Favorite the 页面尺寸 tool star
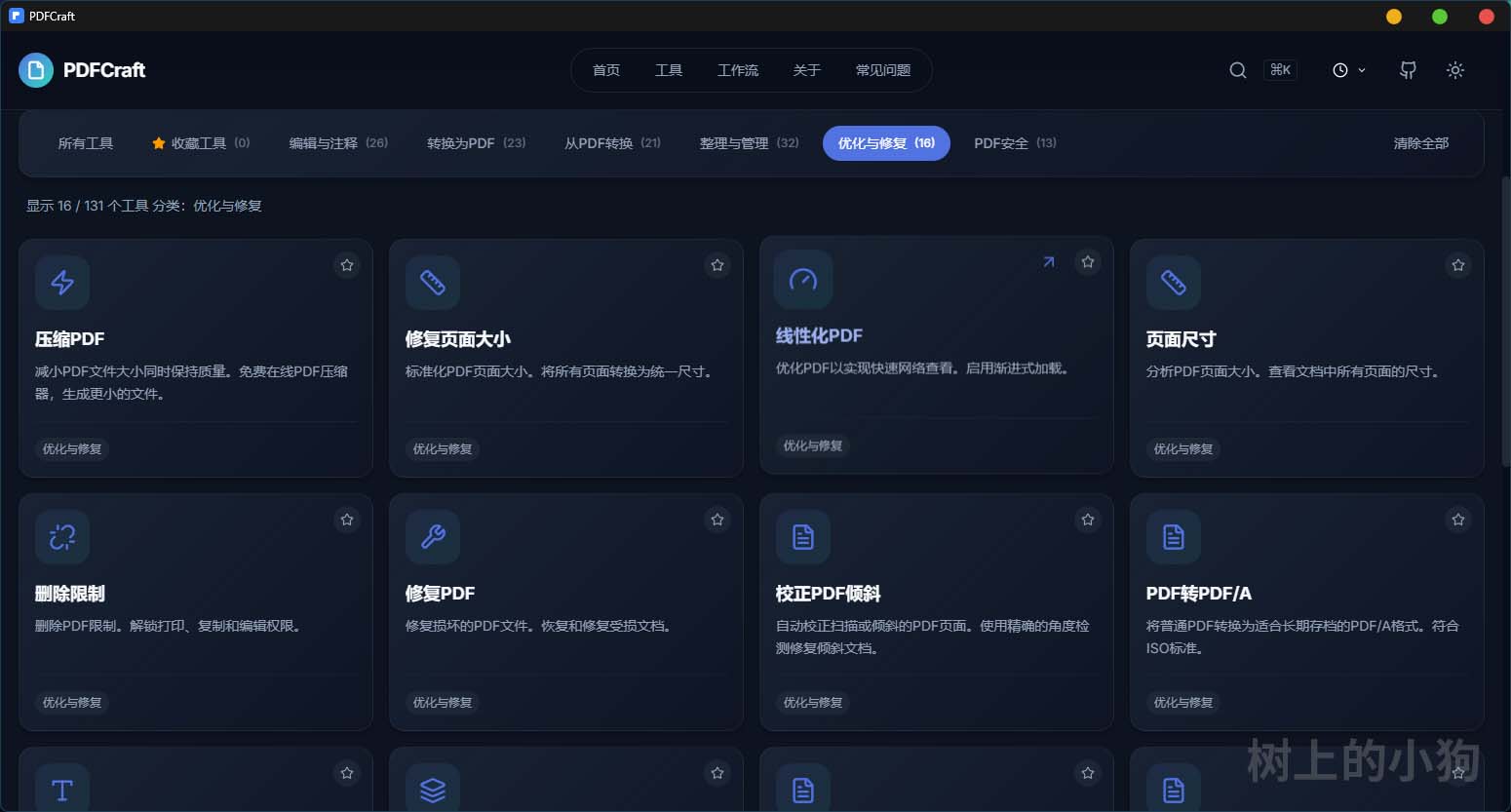The image size is (1511, 812). click(1458, 265)
